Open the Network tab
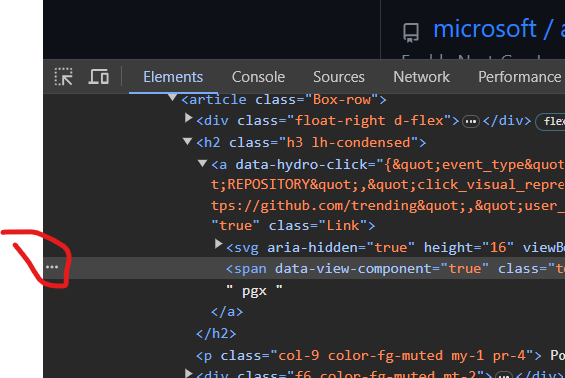This screenshot has width=565, height=378. click(421, 77)
